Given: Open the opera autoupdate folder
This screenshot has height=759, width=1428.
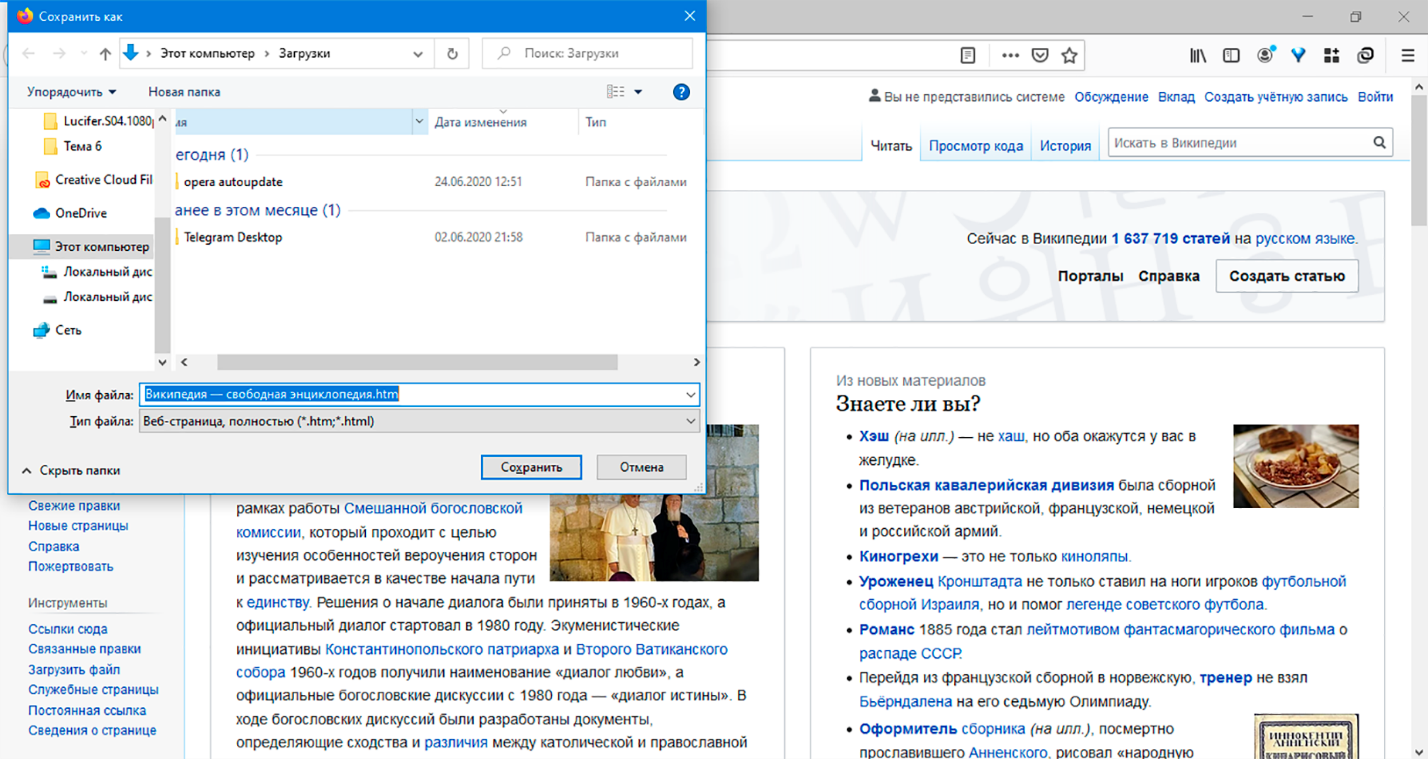Looking at the screenshot, I should point(232,182).
